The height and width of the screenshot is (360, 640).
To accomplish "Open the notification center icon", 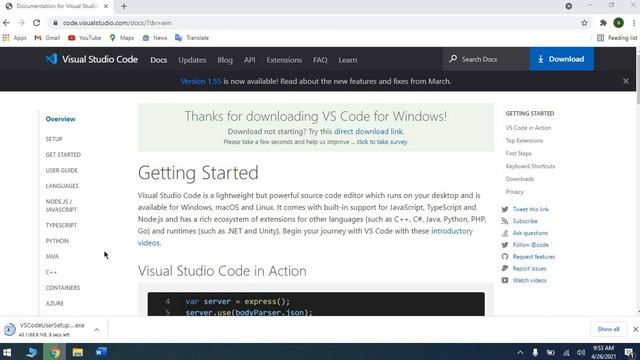I will pos(629,353).
